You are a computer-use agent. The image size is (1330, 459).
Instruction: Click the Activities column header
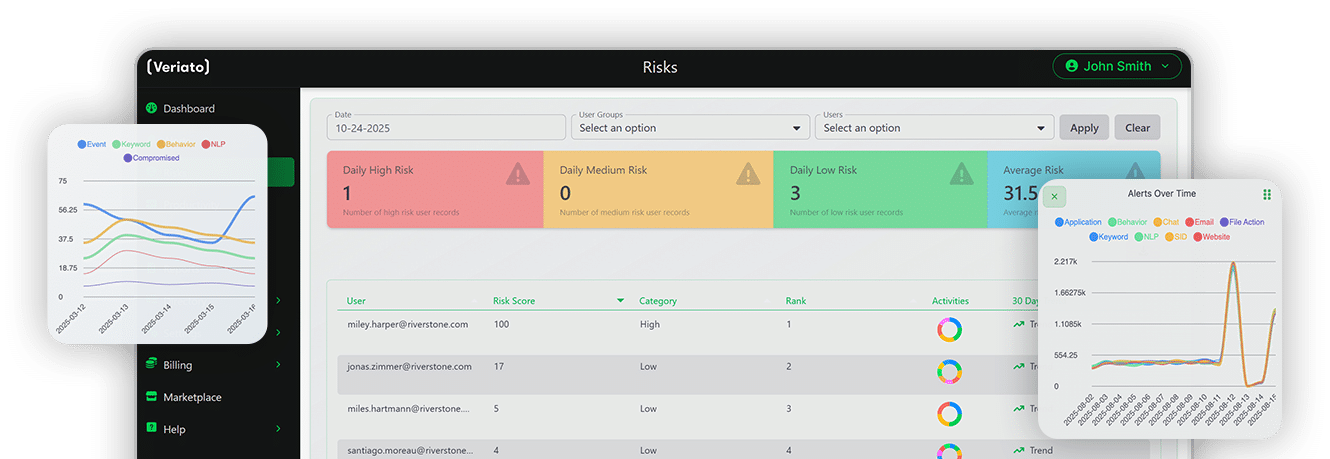[x=950, y=301]
